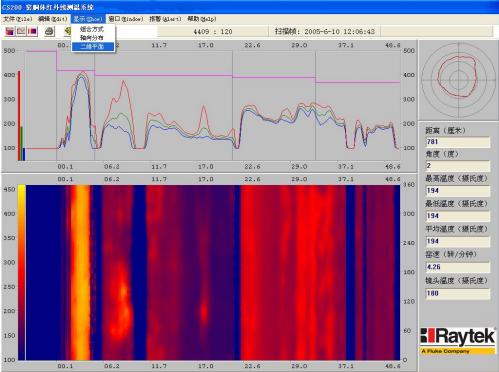Click the kiln speed field showing 4.26
The width and height of the screenshot is (499, 372).
click(x=458, y=267)
